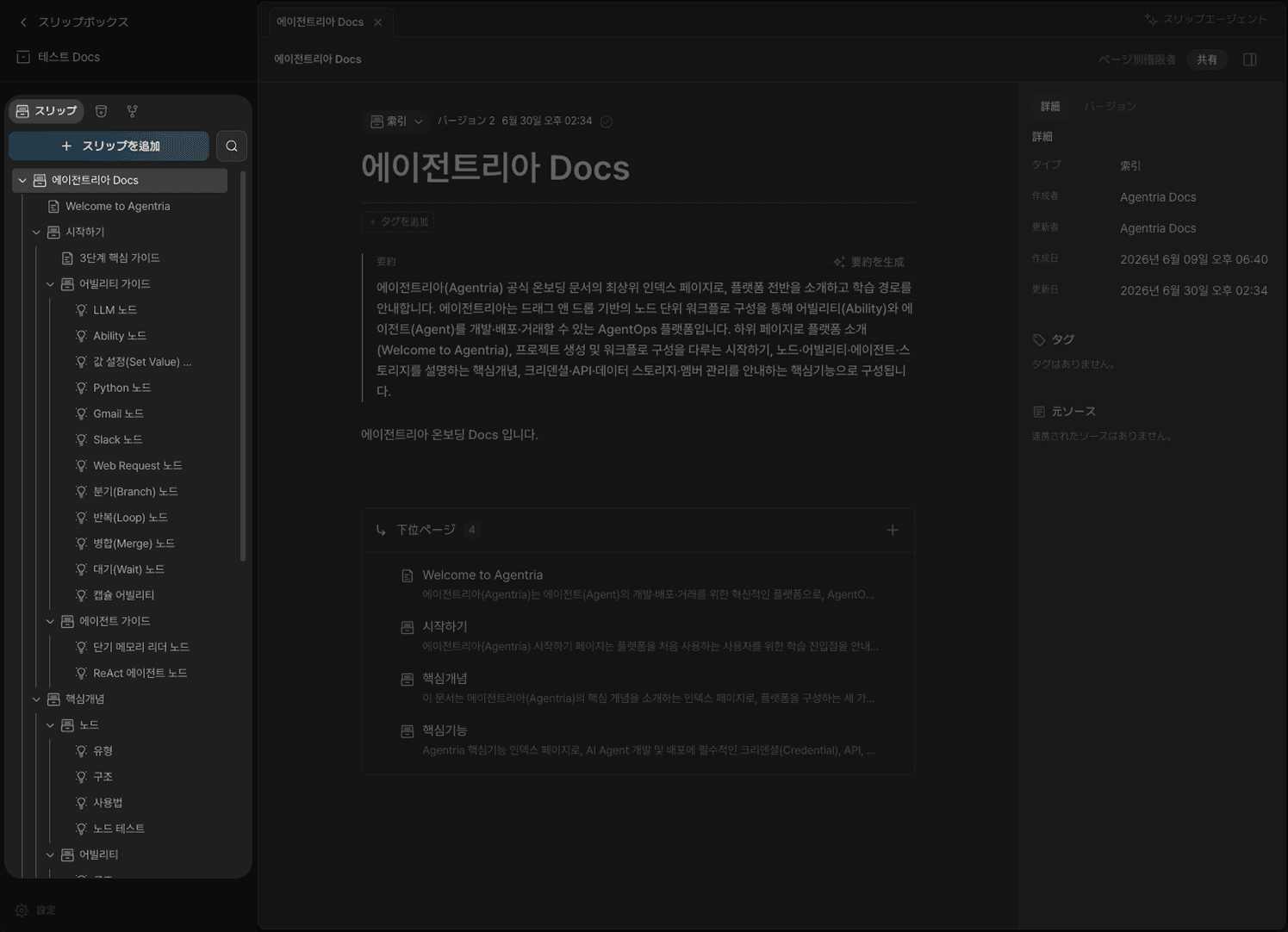Open 노드 테스트 tree item

118,829
